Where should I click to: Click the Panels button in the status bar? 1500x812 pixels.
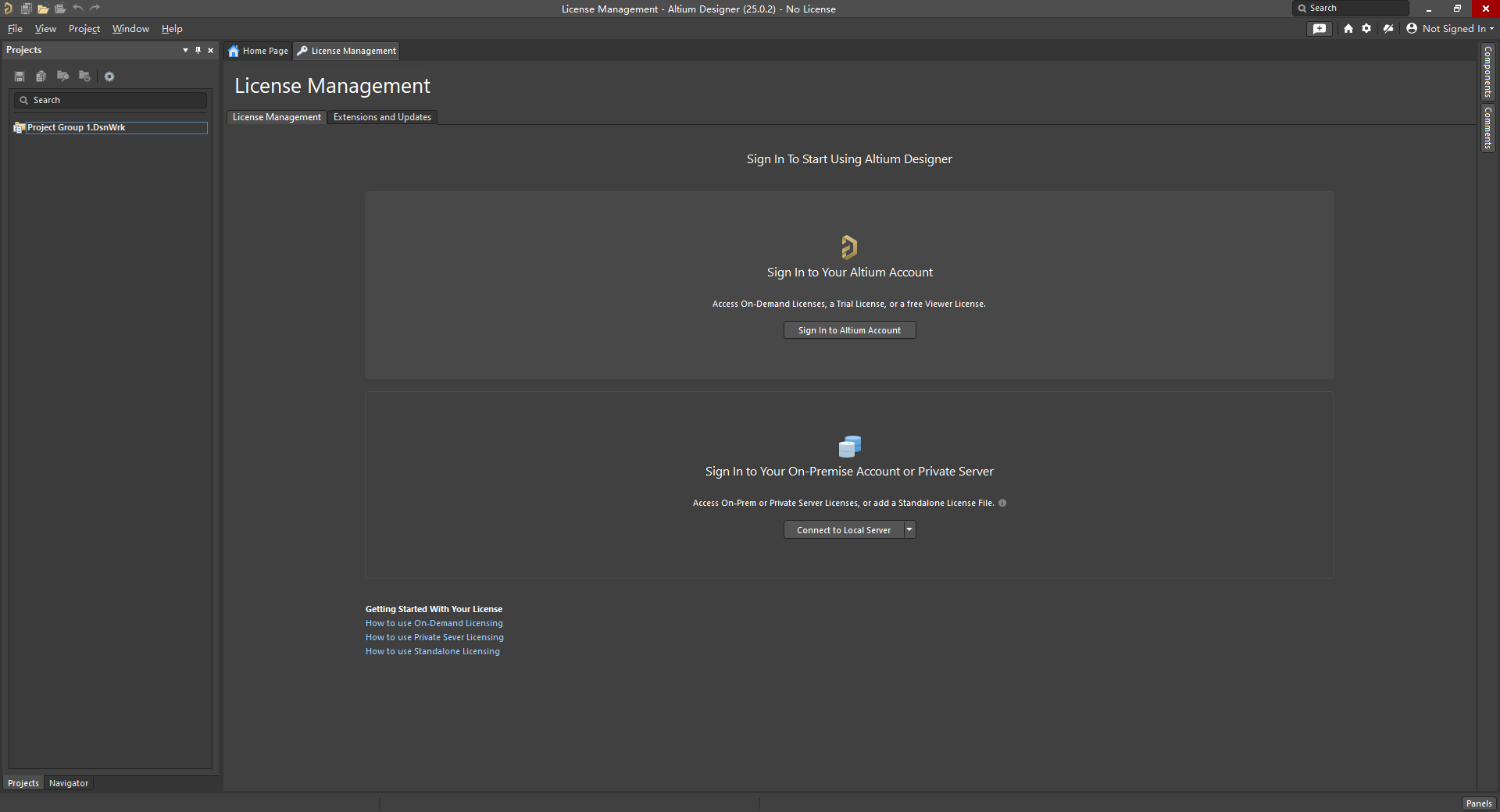tap(1479, 803)
